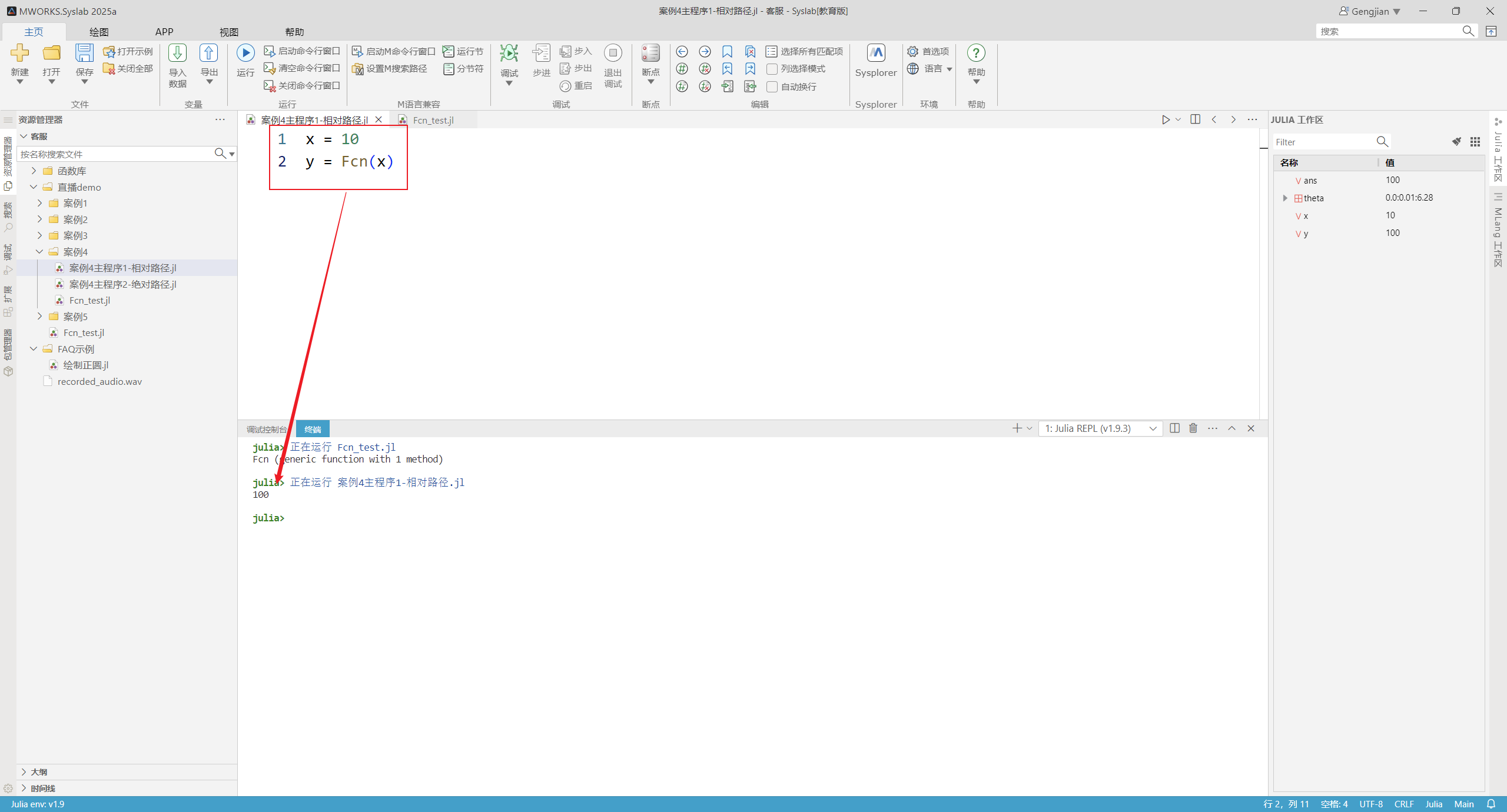This screenshot has height=812, width=1507.
Task: Click the 退出调试 stop icon
Action: click(613, 53)
